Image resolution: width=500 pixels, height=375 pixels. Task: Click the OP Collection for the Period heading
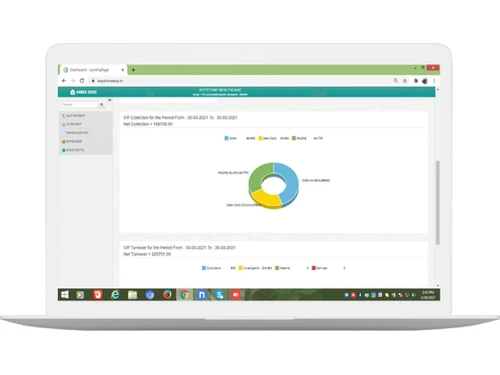pyautogui.click(x=180, y=118)
